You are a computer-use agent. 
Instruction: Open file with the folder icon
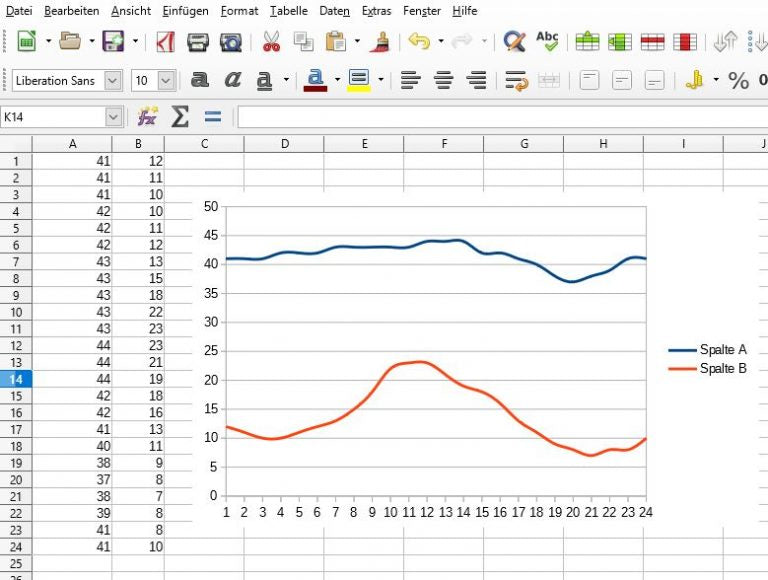(70, 41)
